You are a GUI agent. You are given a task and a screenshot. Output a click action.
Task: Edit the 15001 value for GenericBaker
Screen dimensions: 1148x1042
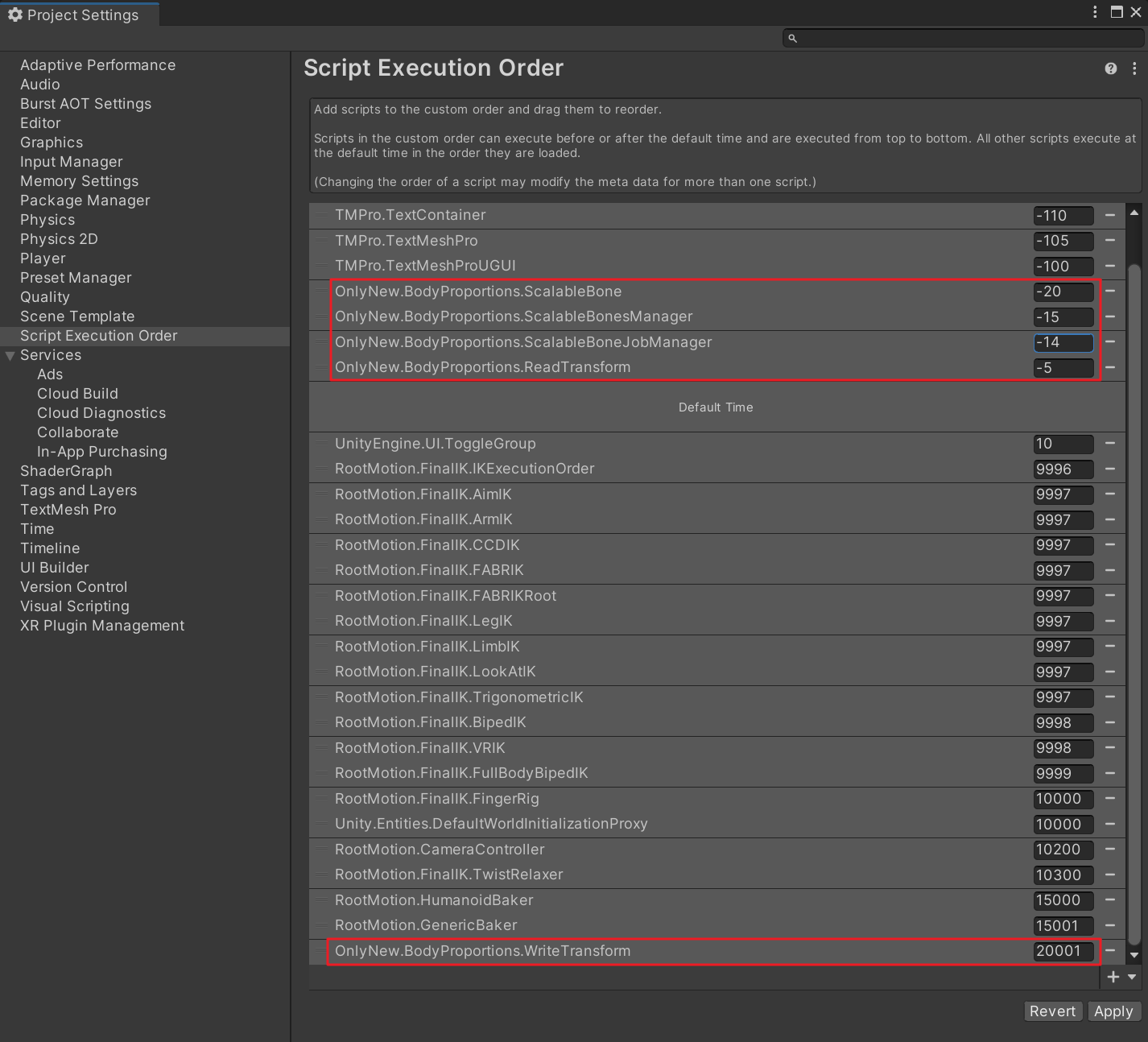(1063, 925)
